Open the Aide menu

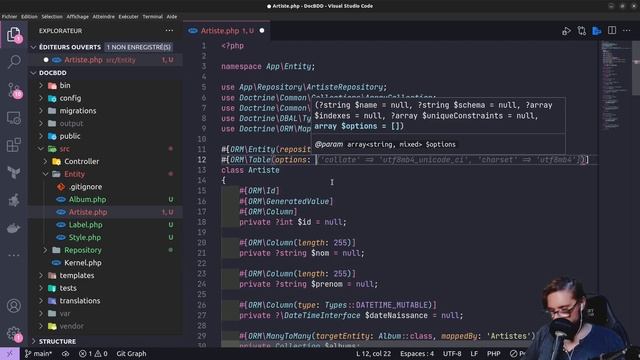(x=172, y=17)
